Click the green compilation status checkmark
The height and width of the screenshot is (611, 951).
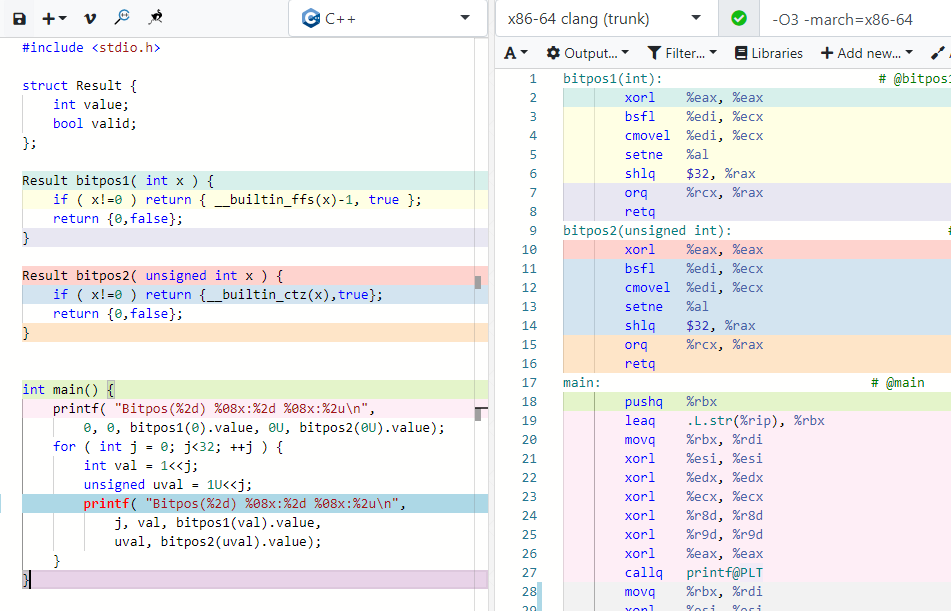pyautogui.click(x=739, y=19)
